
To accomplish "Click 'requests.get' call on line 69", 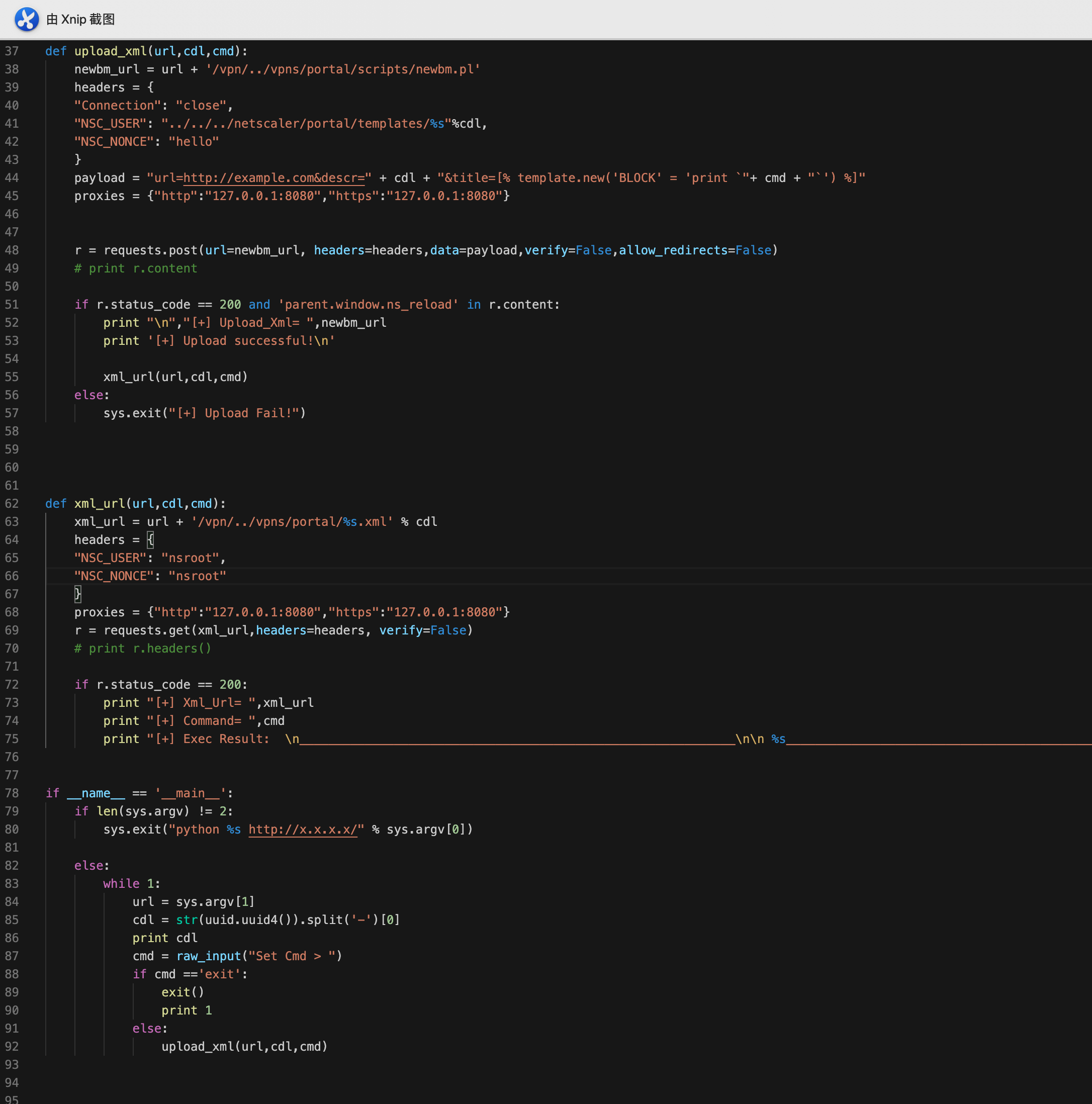I will coord(147,630).
